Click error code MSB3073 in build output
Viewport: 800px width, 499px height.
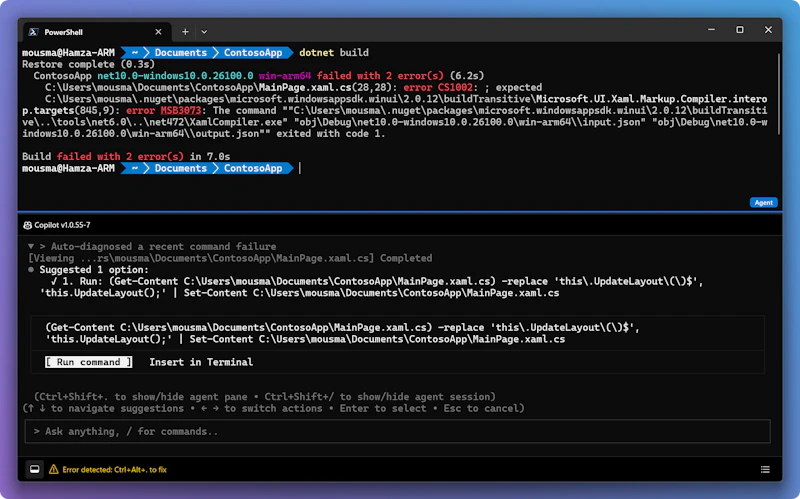pyautogui.click(x=181, y=110)
